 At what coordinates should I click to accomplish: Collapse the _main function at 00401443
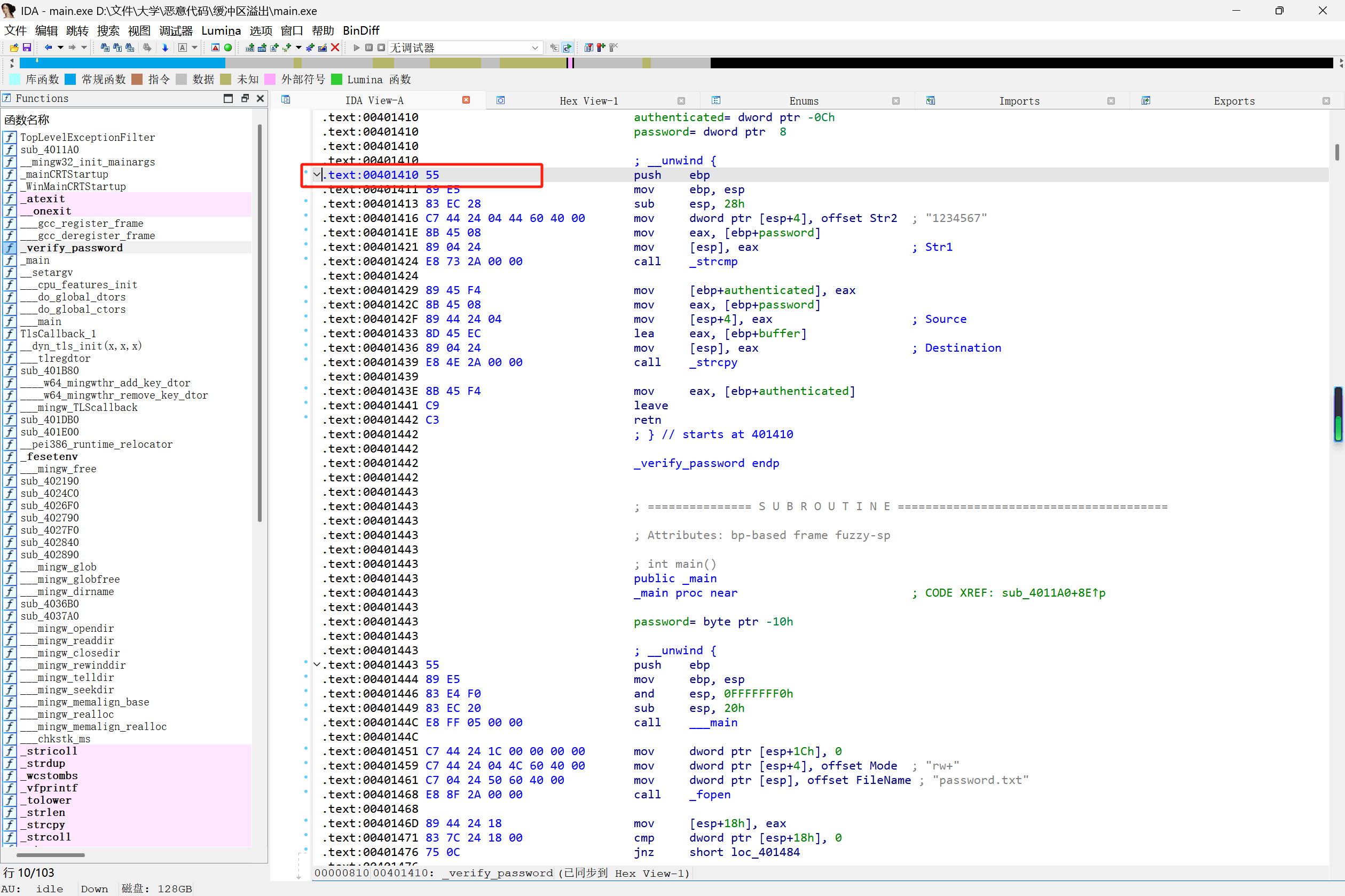click(317, 664)
